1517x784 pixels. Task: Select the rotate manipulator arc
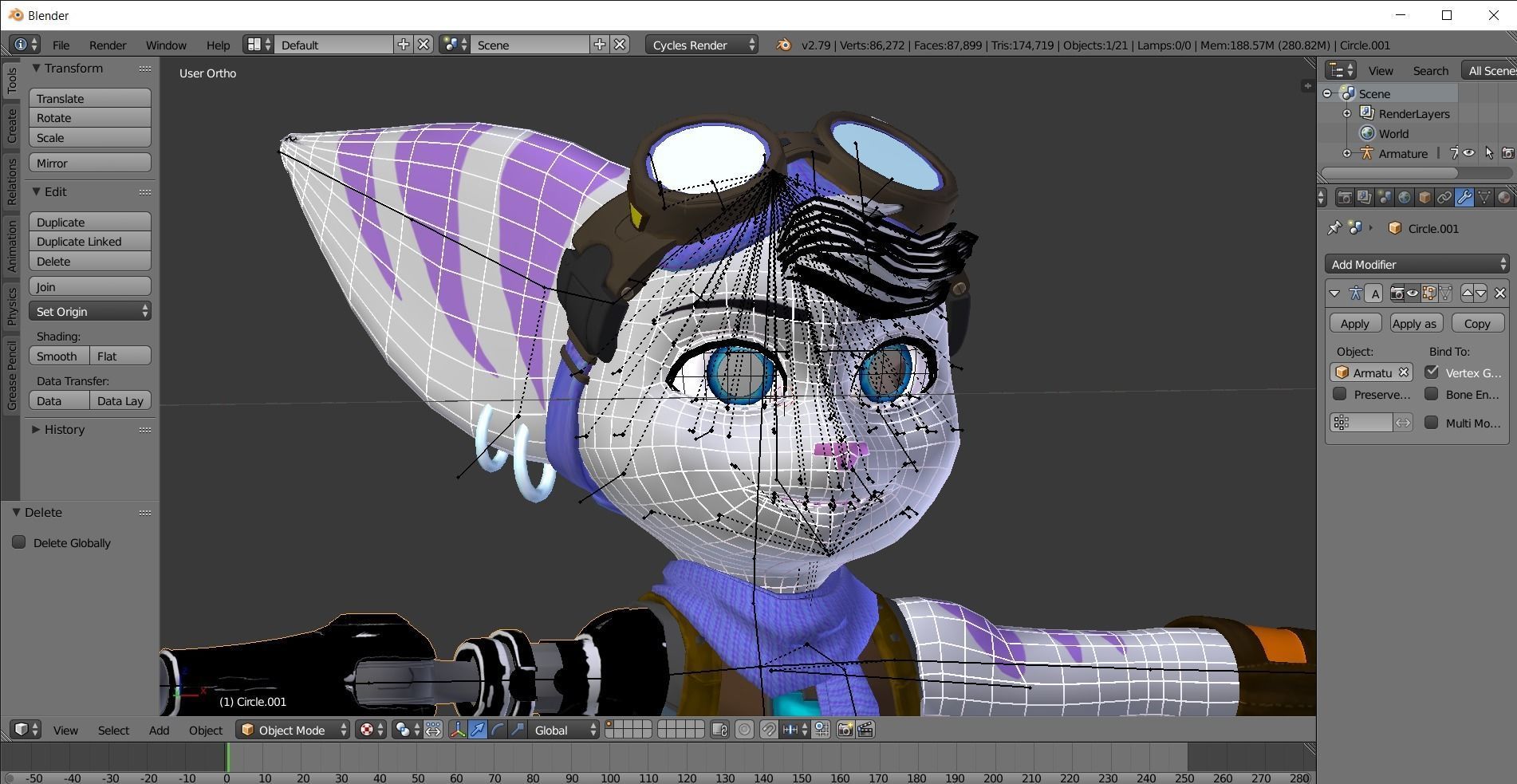click(498, 730)
